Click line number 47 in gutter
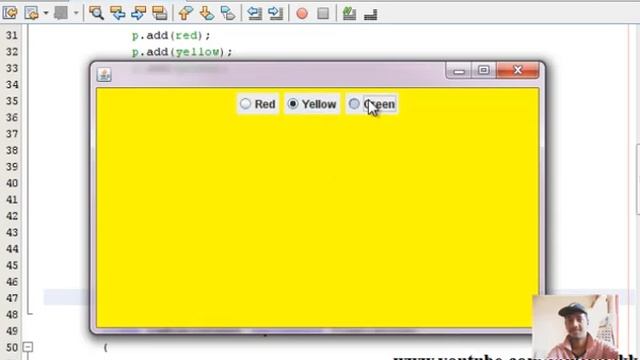The width and height of the screenshot is (640, 360). pos(12,298)
